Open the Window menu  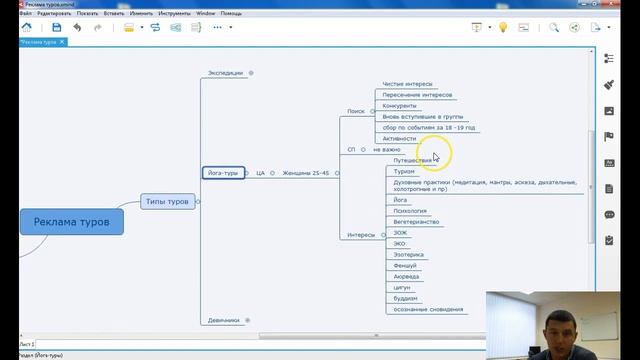[x=205, y=13]
